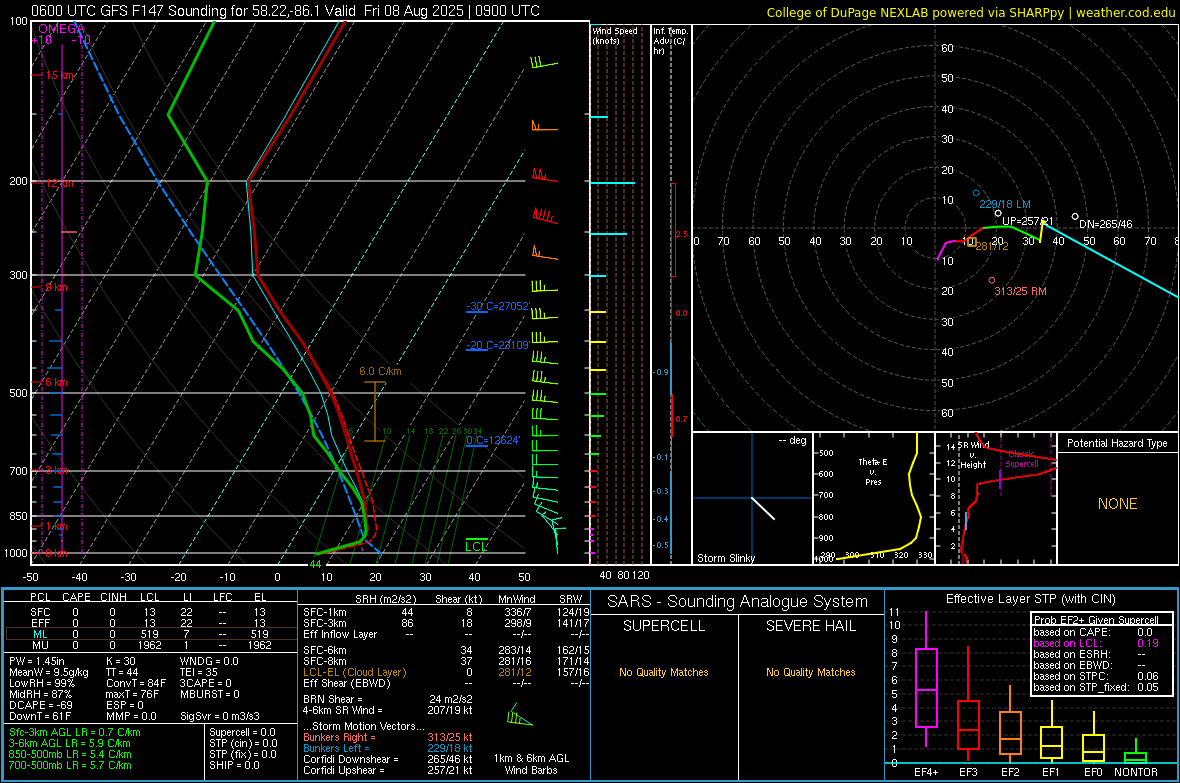Viewport: 1180px width, 783px height.
Task: Select the Eff Shear (EBWD) row
Action: [x=446, y=684]
